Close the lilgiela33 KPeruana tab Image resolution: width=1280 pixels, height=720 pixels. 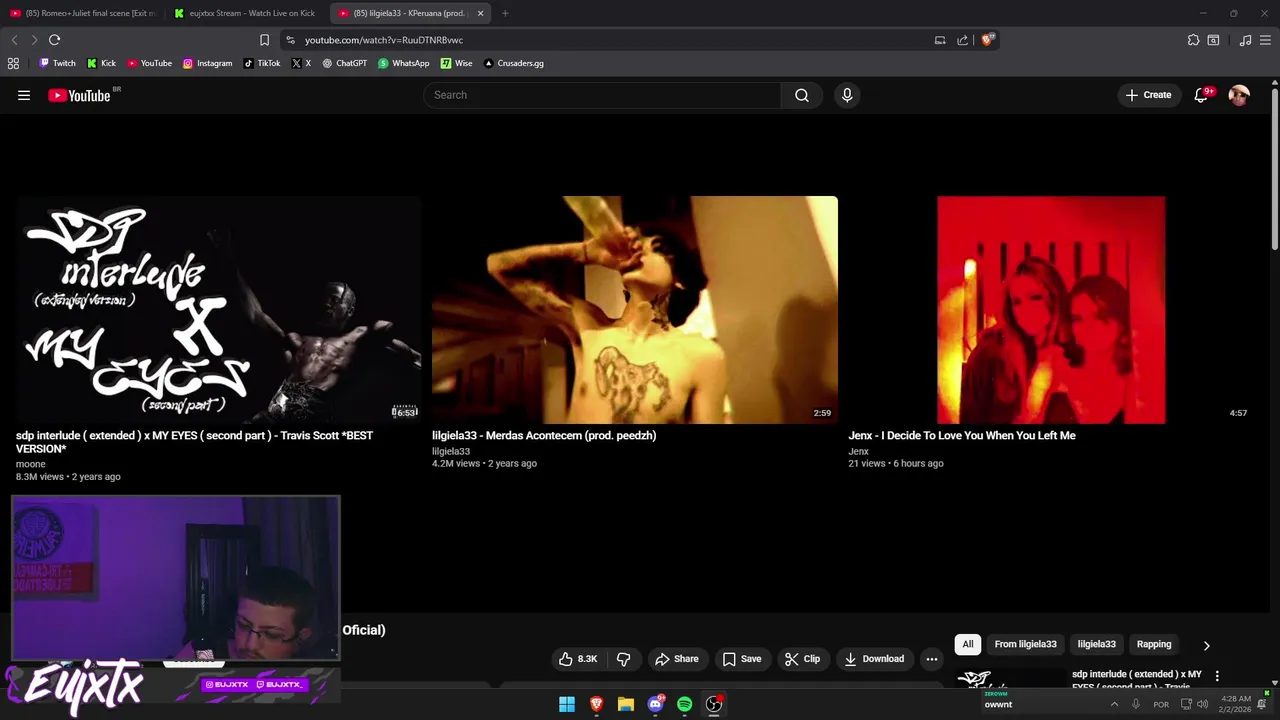[480, 13]
